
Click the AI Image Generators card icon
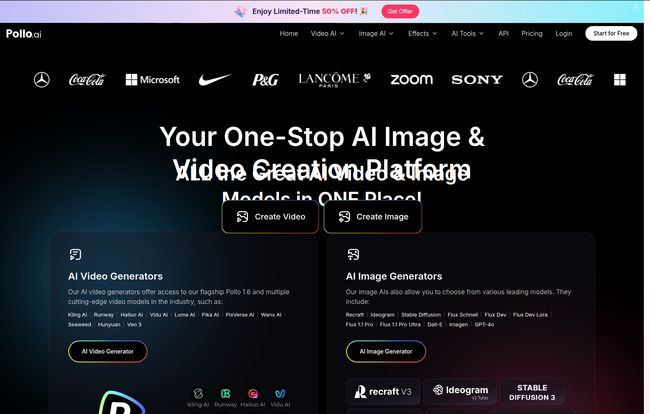tap(353, 254)
